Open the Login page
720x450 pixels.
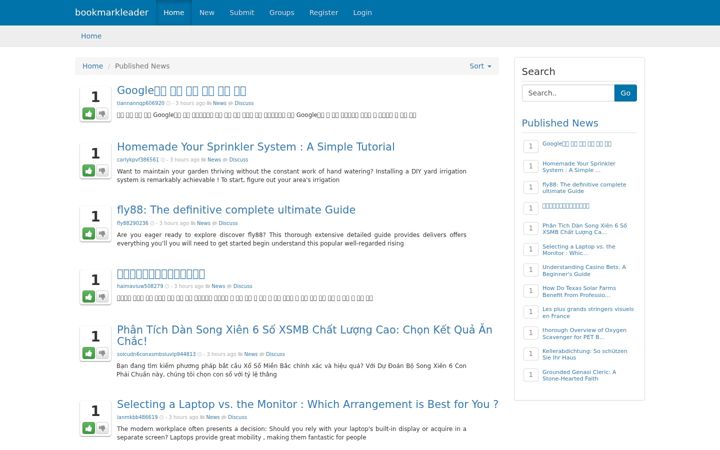[362, 12]
